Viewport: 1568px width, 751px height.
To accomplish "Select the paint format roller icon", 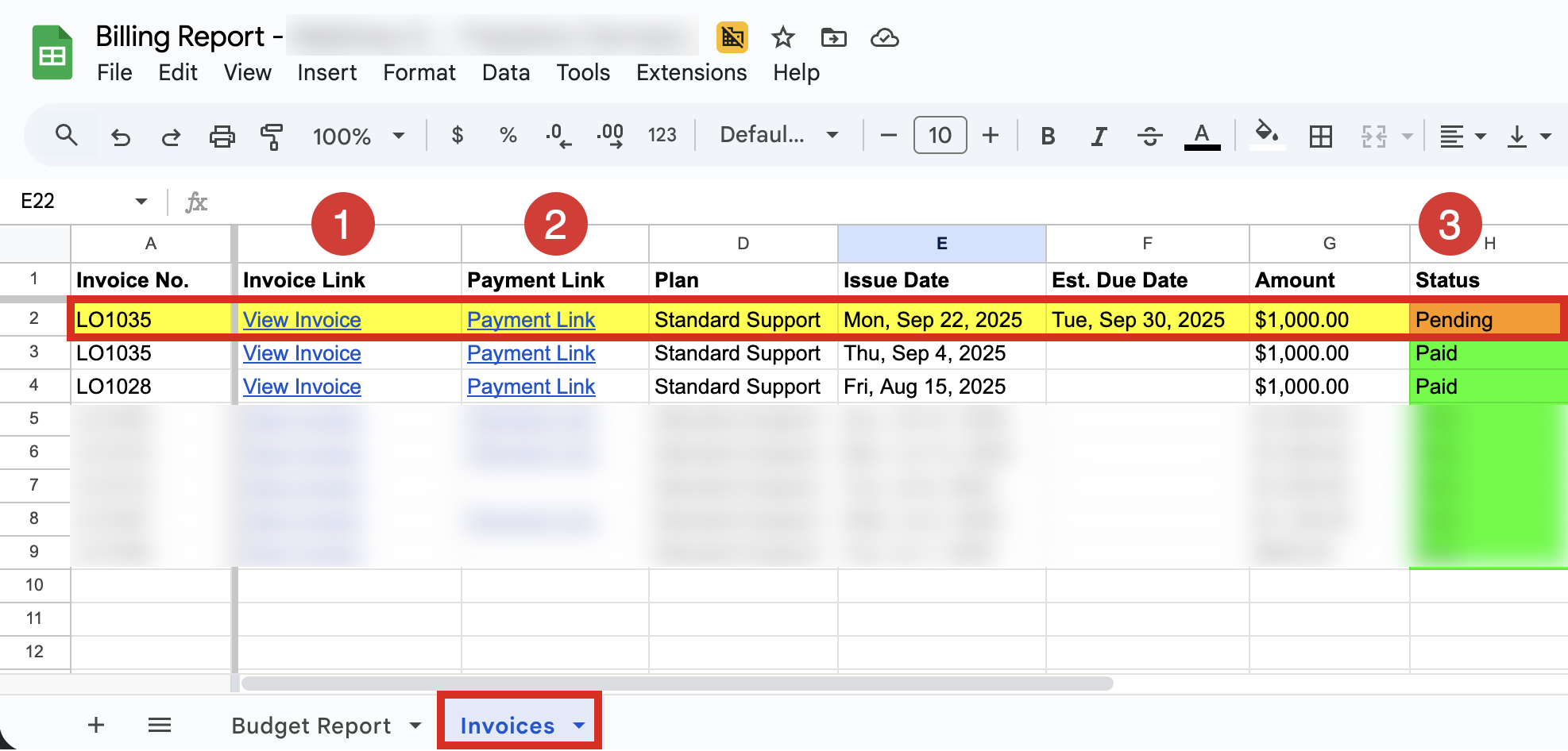I will (x=272, y=137).
